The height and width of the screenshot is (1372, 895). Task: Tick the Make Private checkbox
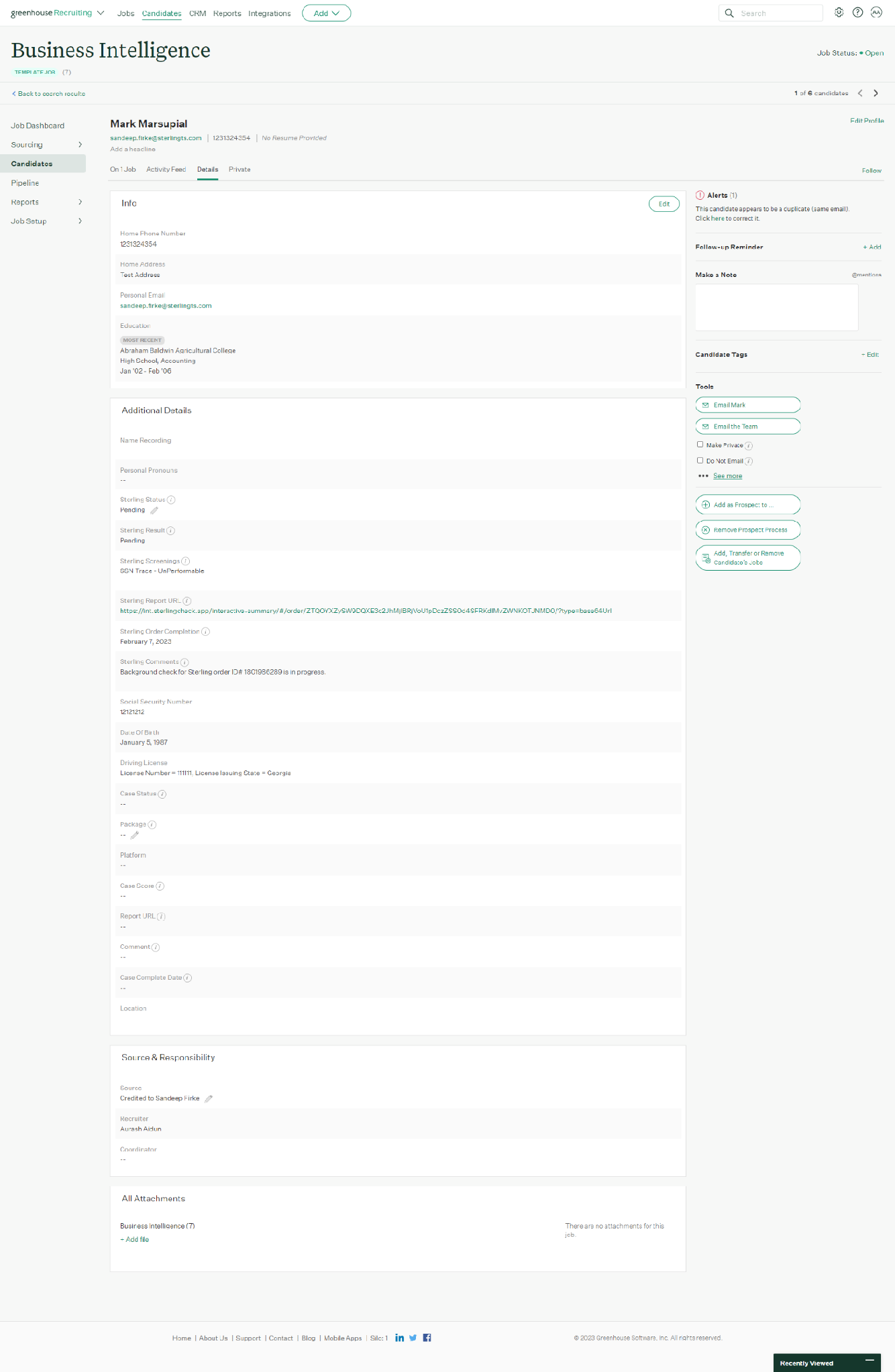[x=700, y=445]
